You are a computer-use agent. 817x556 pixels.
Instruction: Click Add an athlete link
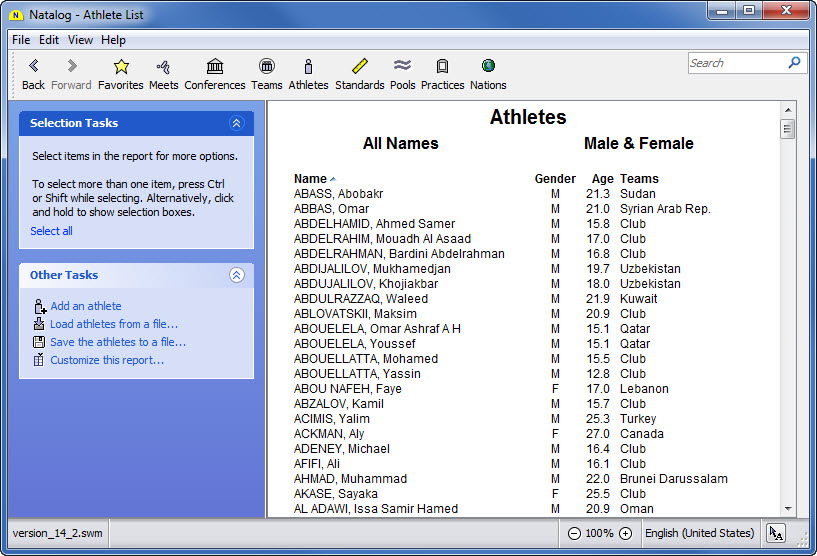click(x=86, y=306)
